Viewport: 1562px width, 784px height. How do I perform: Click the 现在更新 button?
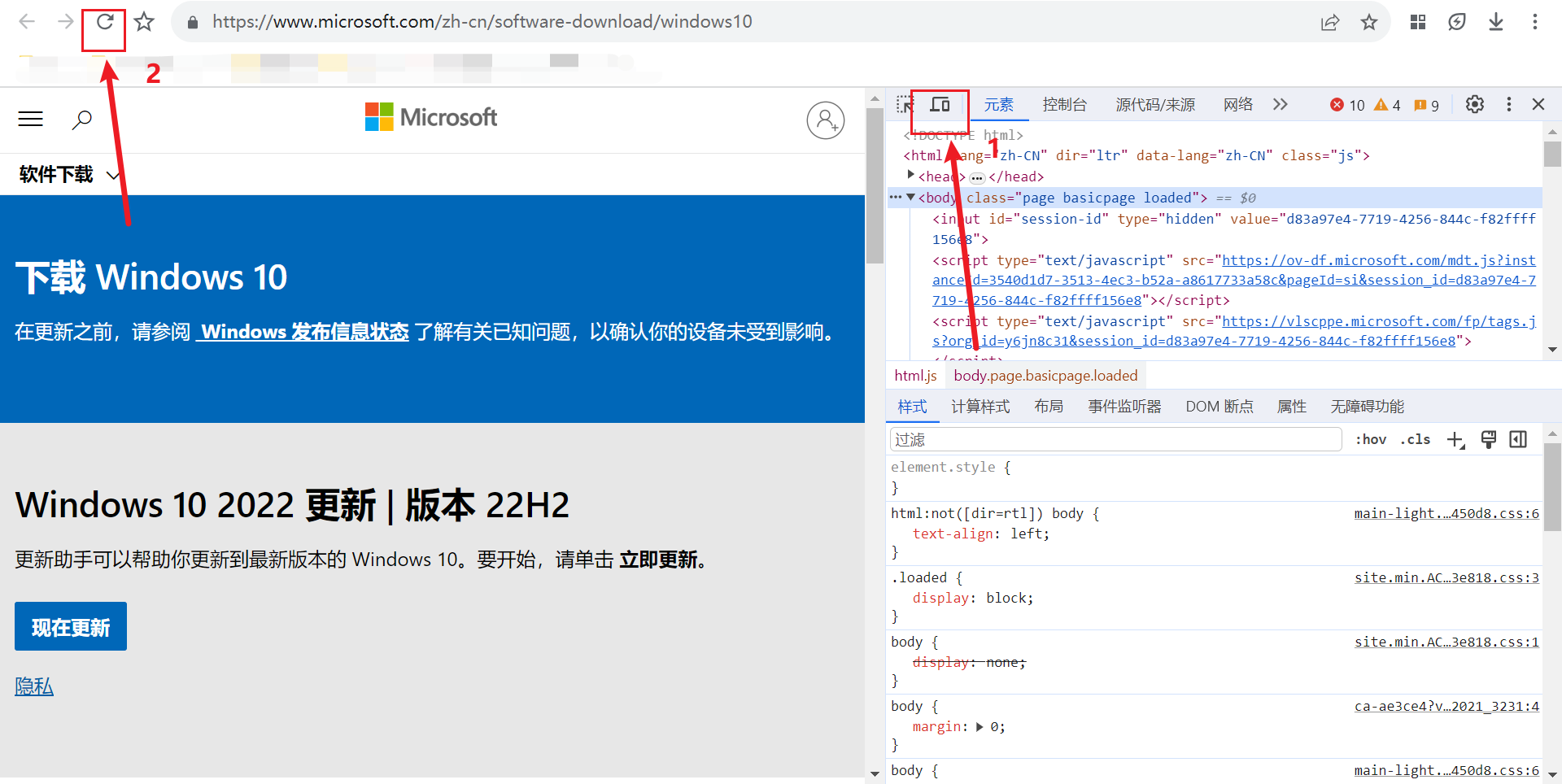click(71, 626)
